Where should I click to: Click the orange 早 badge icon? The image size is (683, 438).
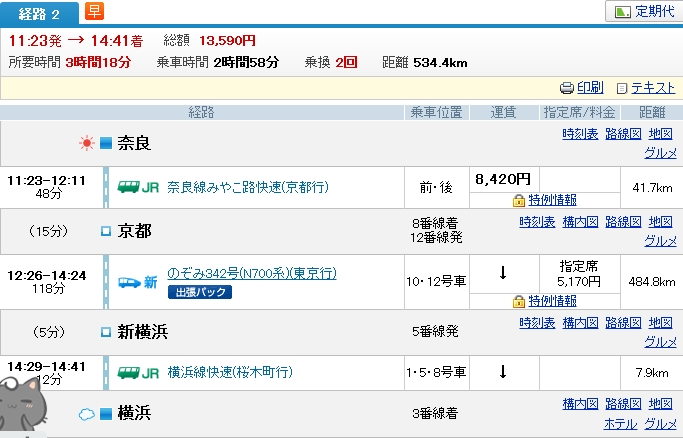click(x=95, y=11)
